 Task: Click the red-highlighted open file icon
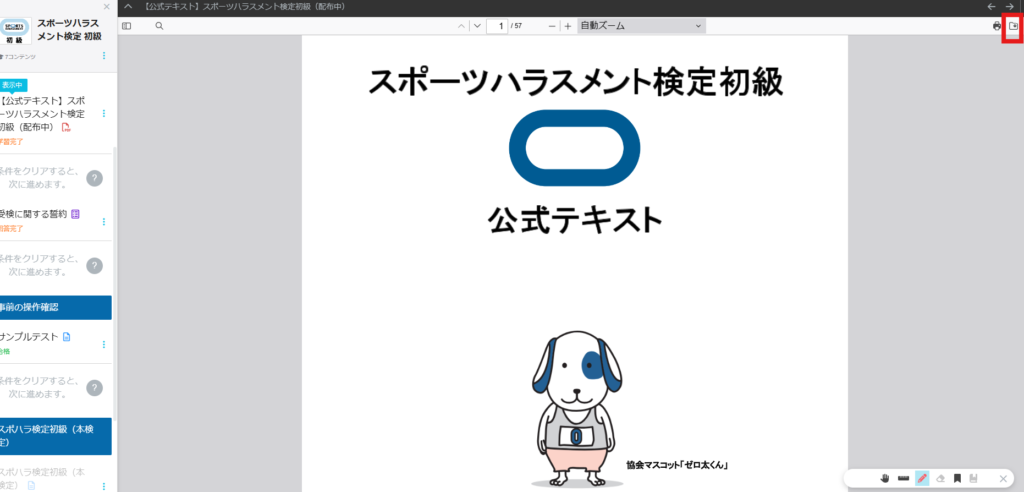point(1012,26)
